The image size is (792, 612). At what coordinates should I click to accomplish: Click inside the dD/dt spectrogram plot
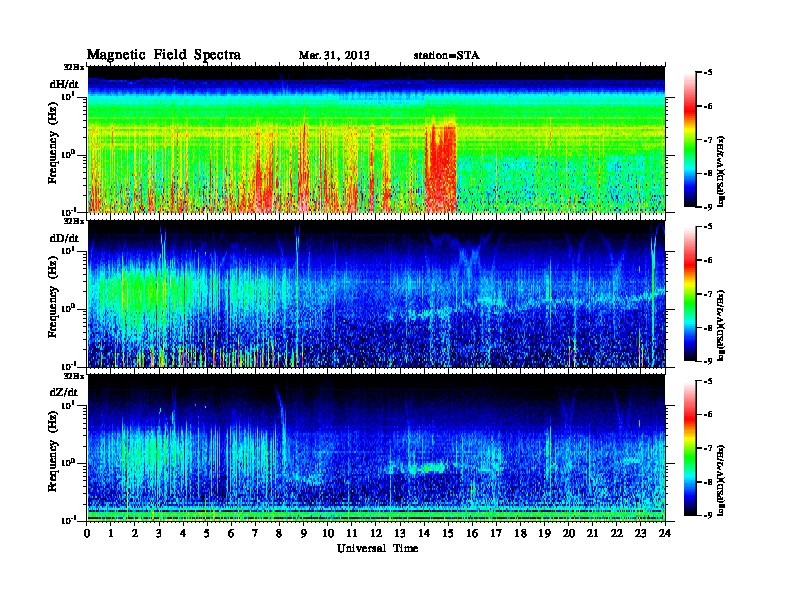376,294
